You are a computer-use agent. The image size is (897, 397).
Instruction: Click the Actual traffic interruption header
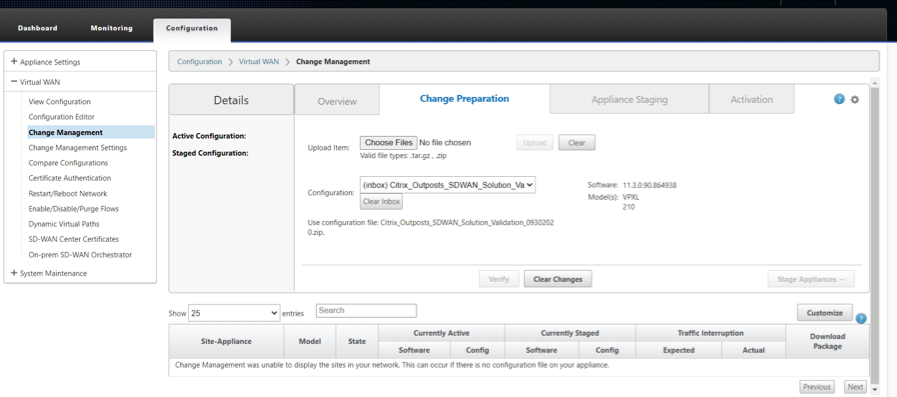[753, 350]
